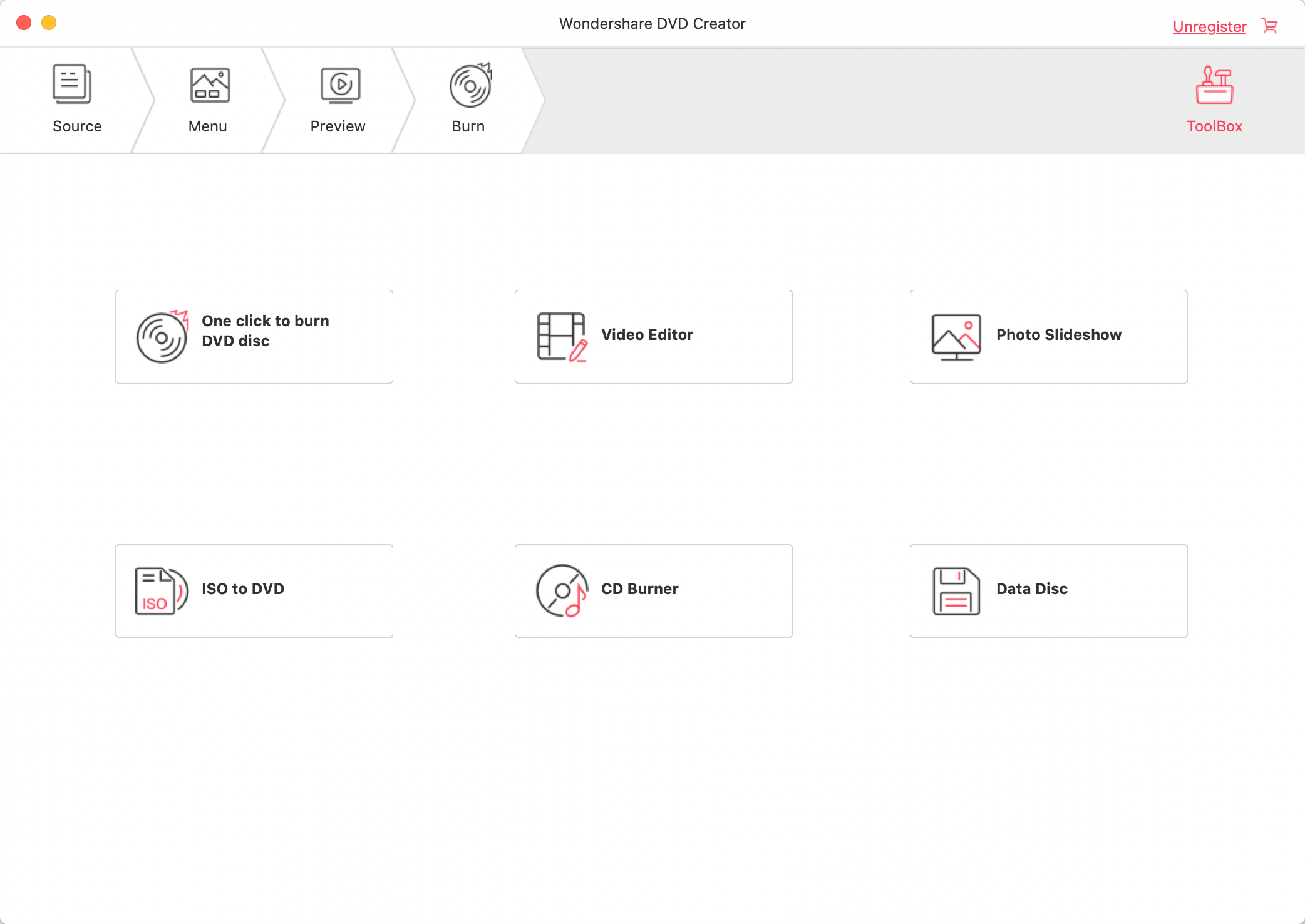Click the Data Disc floppy icon
The width and height of the screenshot is (1305, 924).
pos(956,591)
